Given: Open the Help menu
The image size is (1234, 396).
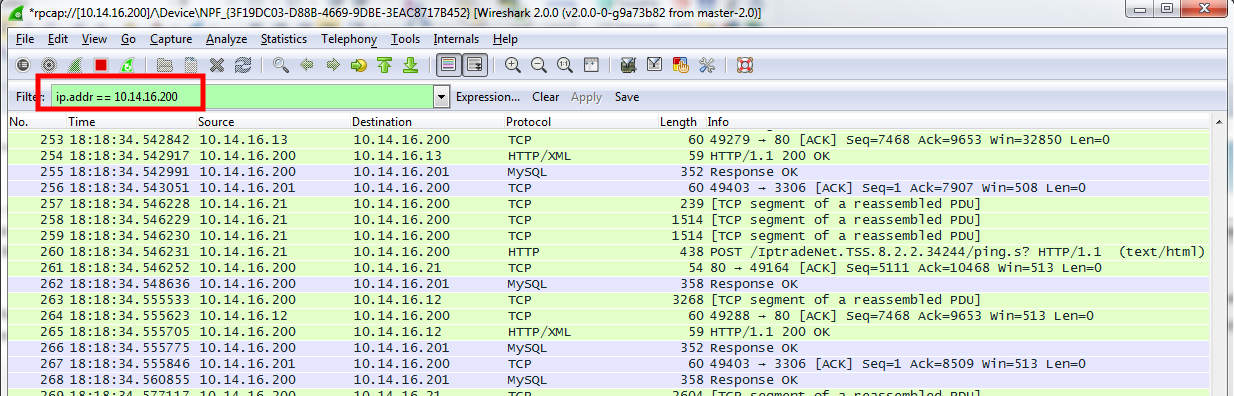Looking at the screenshot, I should click(505, 39).
